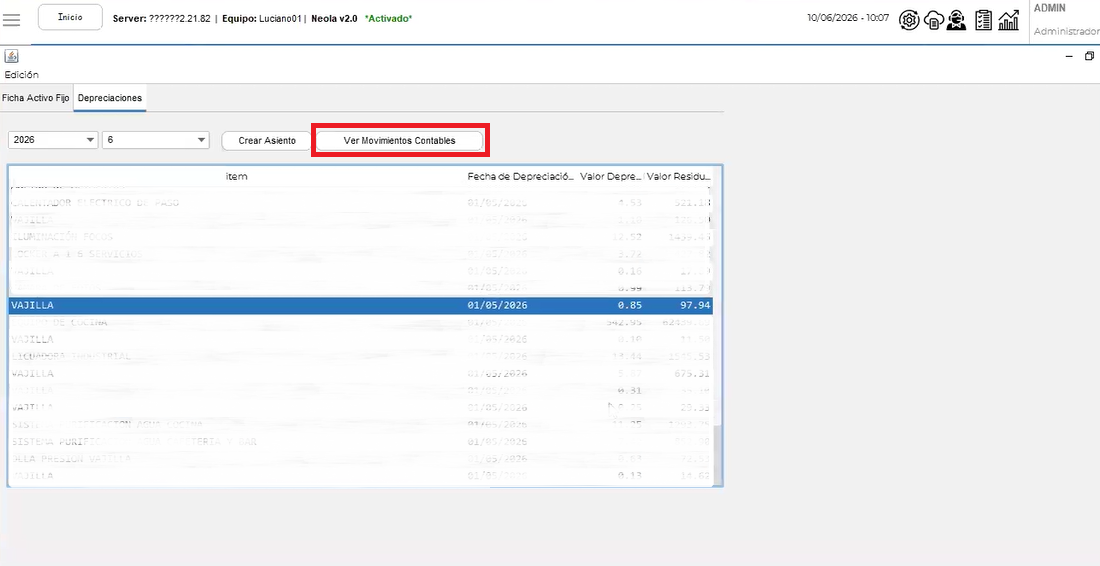Expand the month 6 dropdown
This screenshot has width=1100, height=566.
pyautogui.click(x=156, y=140)
